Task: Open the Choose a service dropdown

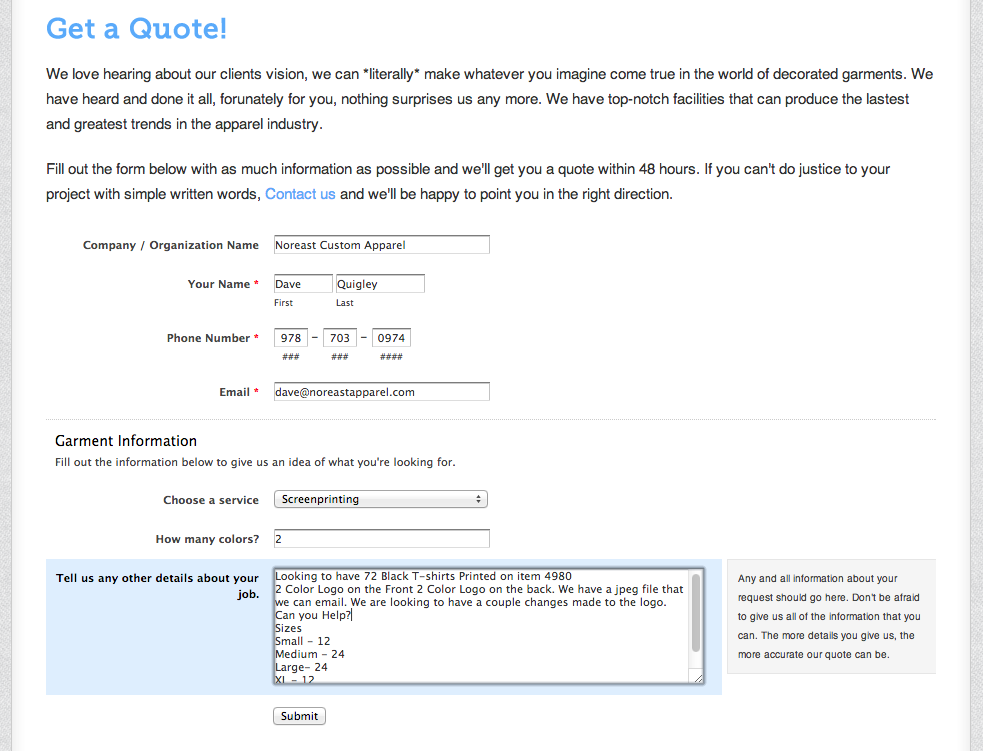Action: pos(381,499)
